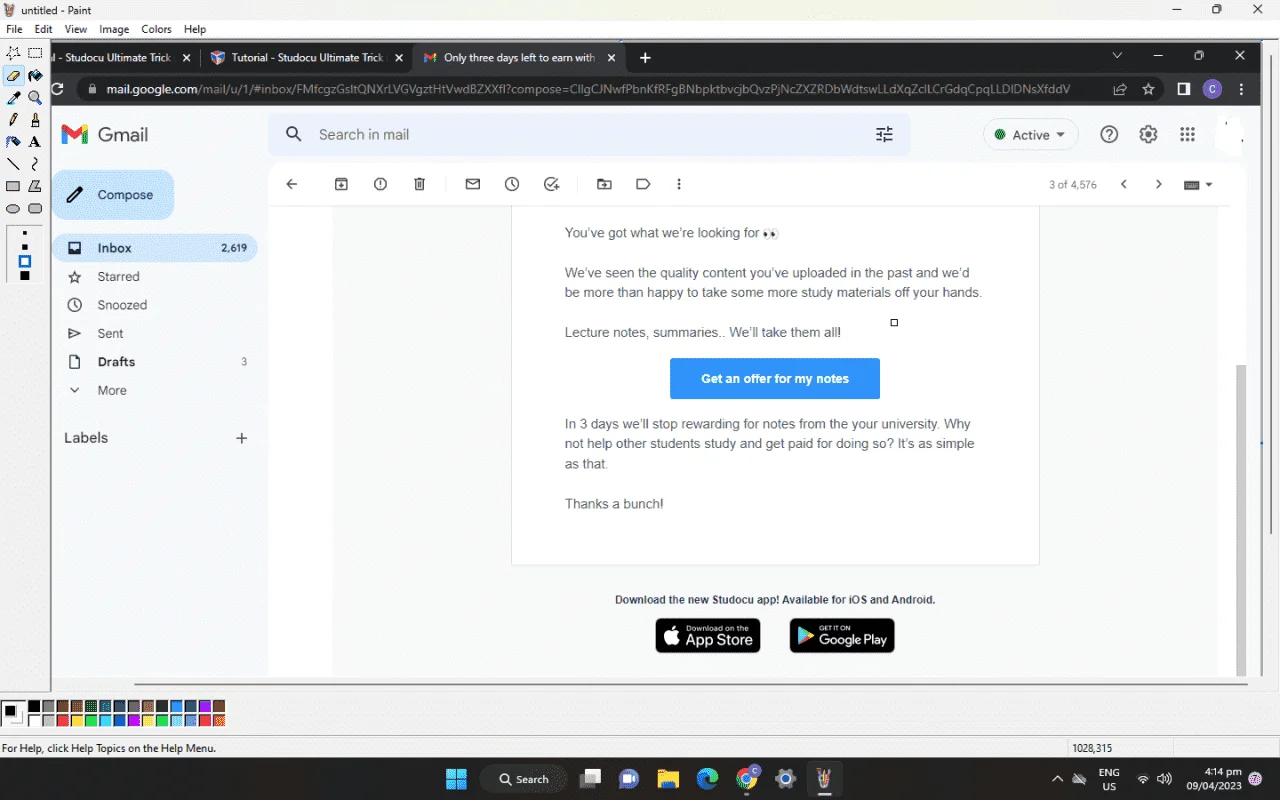Open the Image menu in Paint
1280x800 pixels.
tap(114, 30)
